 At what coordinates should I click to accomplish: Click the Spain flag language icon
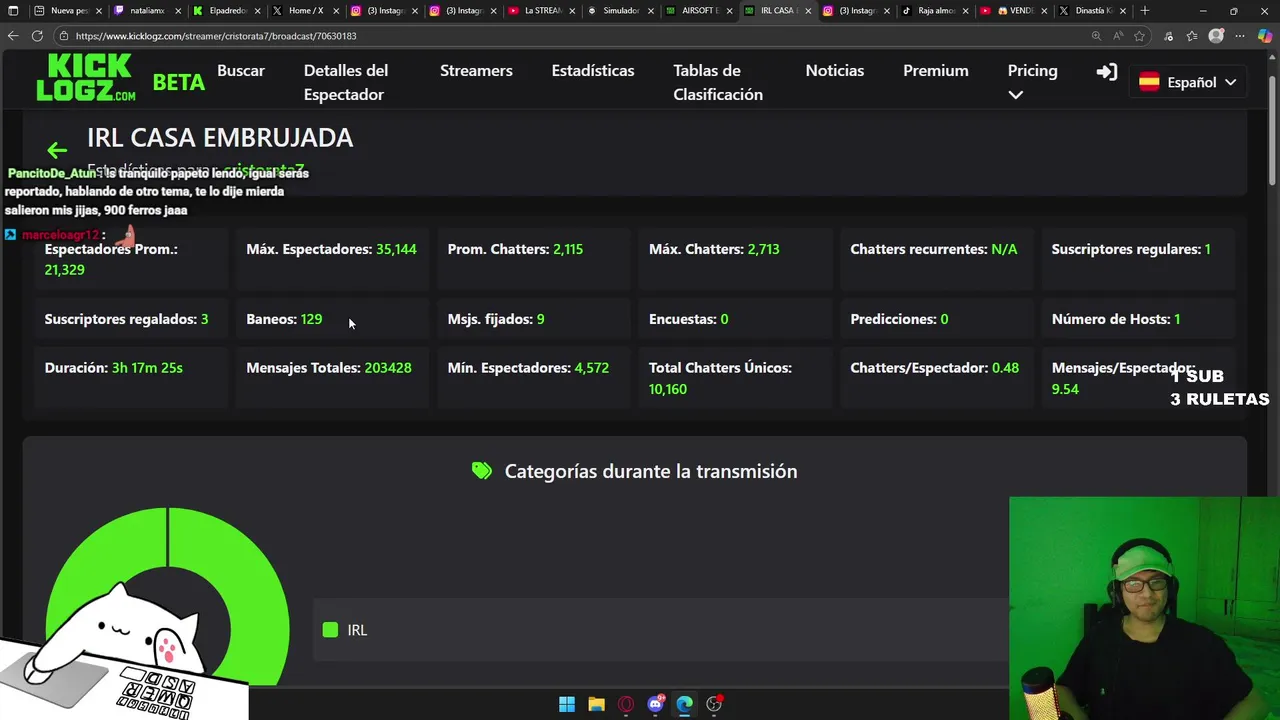1149,82
